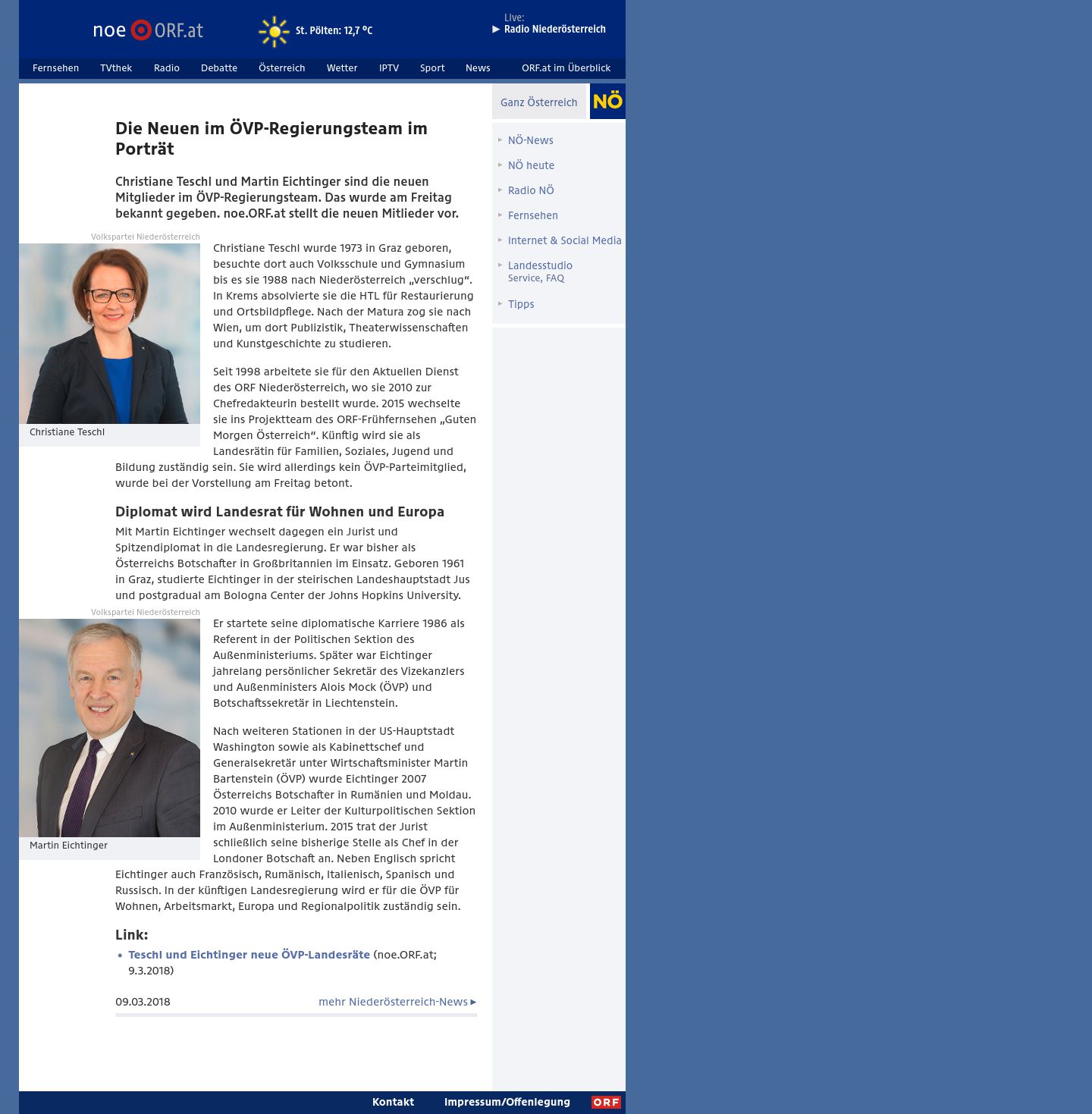
Task: Open NÖ heute sidebar link
Action: pyautogui.click(x=531, y=165)
